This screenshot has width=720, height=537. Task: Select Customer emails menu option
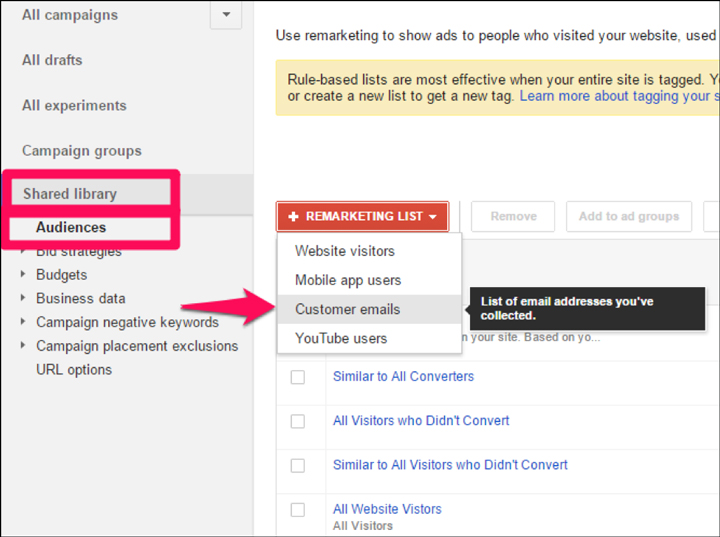coord(347,309)
